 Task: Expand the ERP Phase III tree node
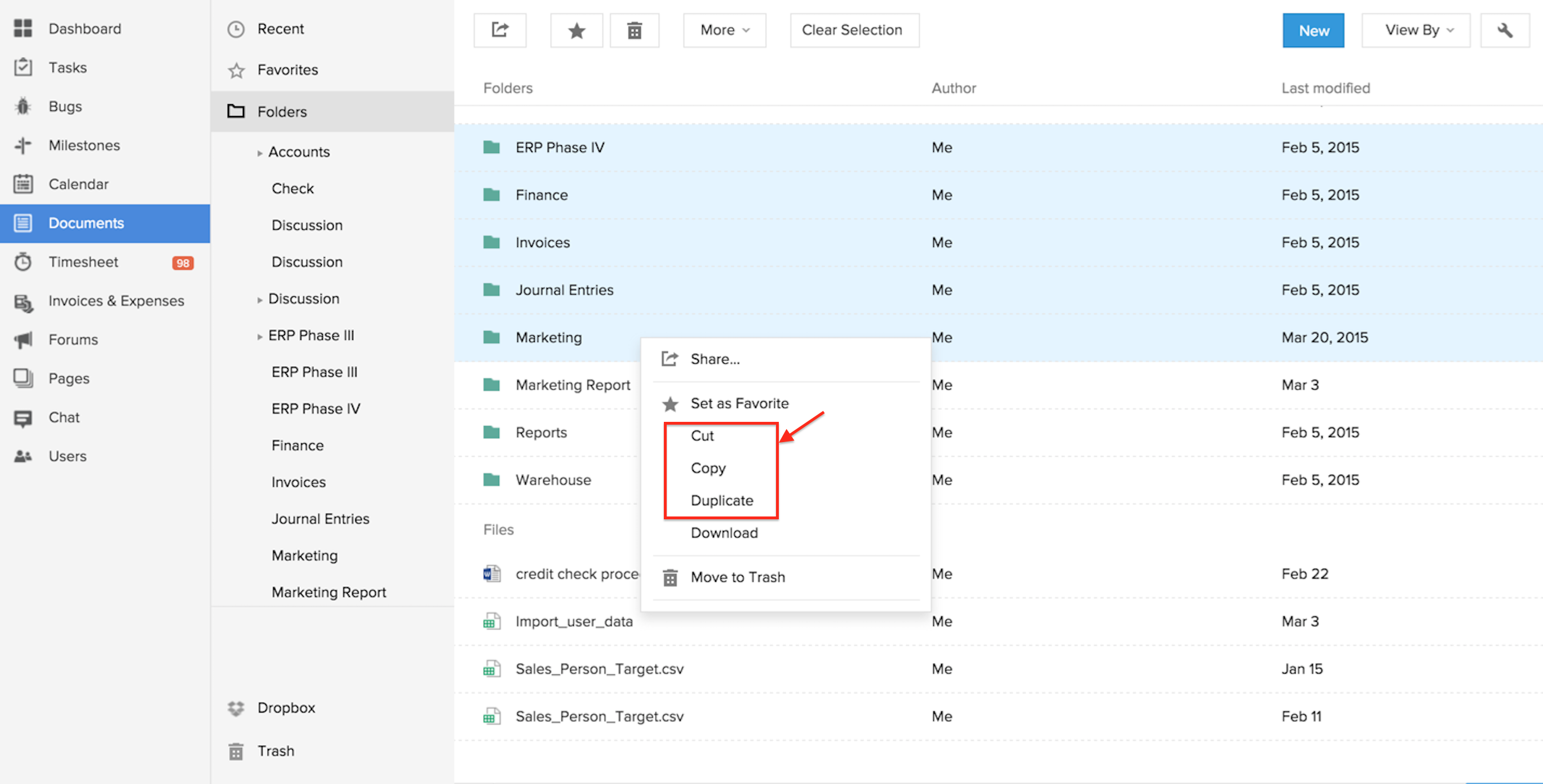[259, 337]
